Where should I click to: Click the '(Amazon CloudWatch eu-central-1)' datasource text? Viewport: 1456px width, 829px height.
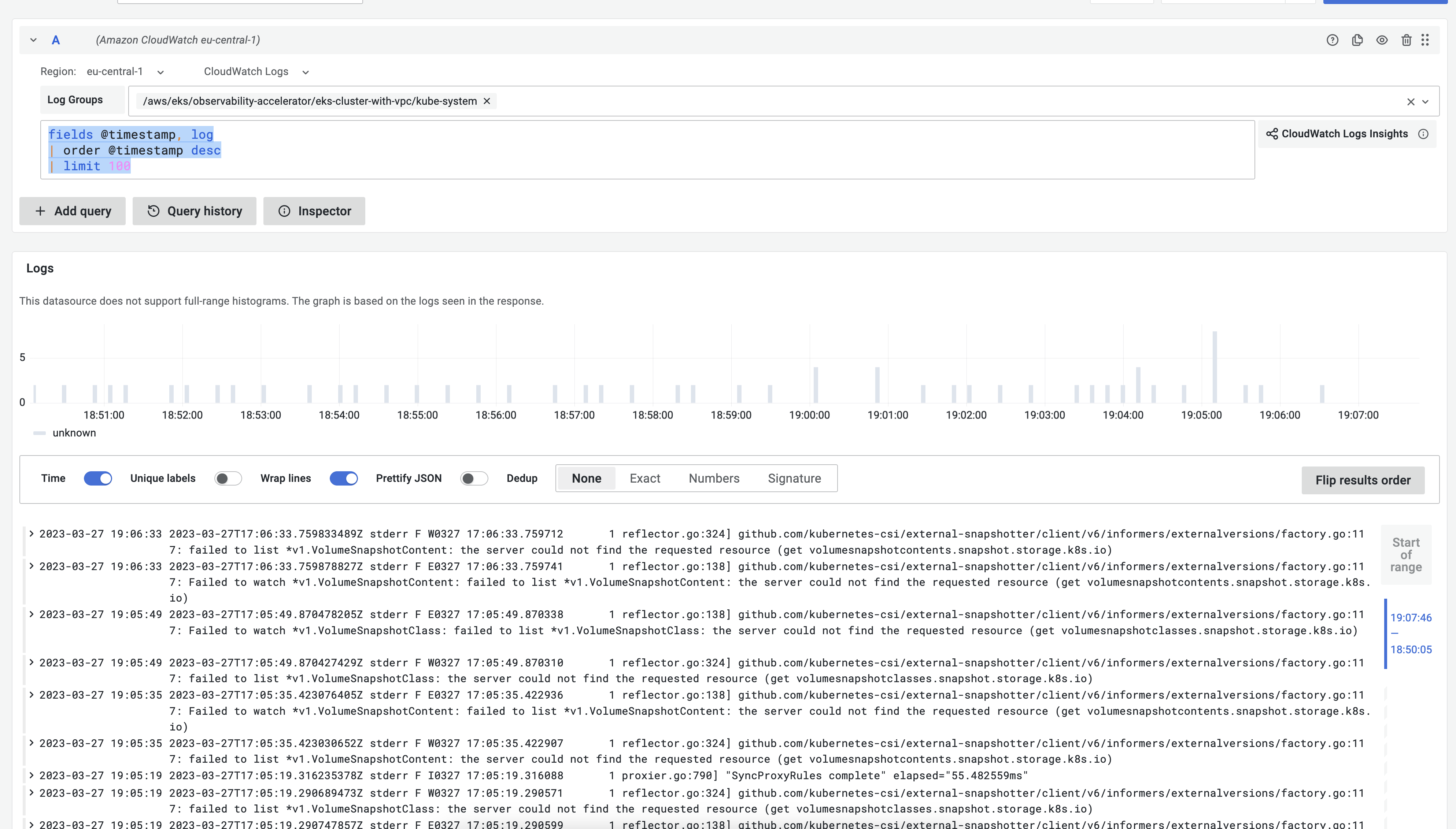point(178,40)
